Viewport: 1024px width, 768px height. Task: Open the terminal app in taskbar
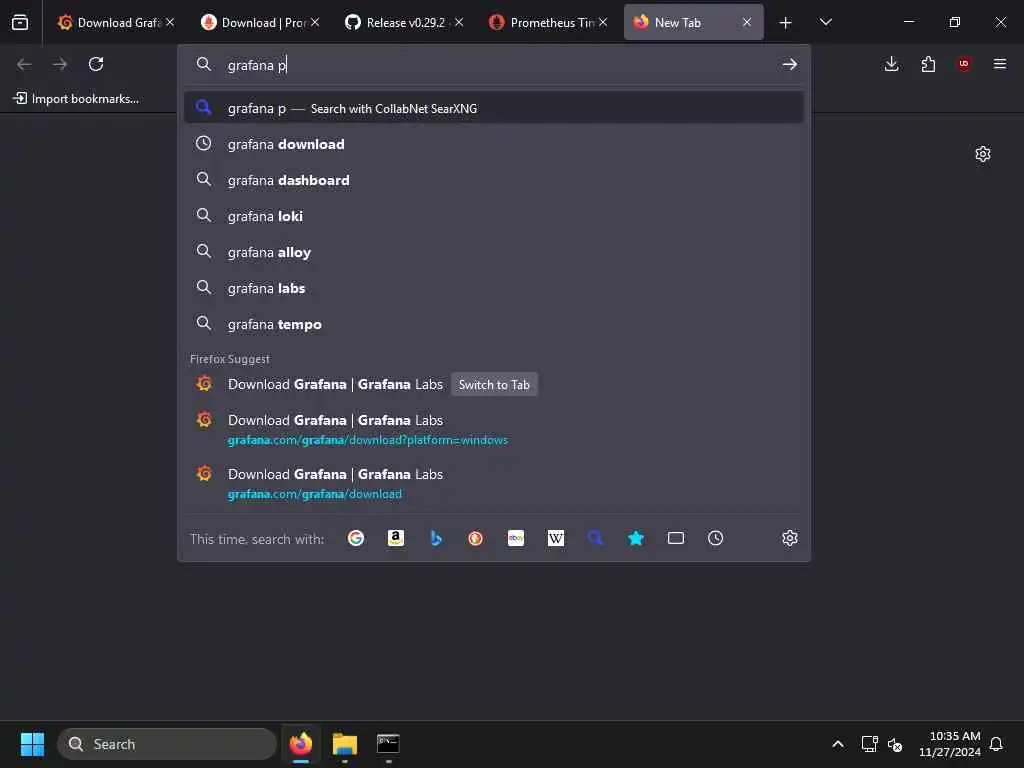click(388, 744)
